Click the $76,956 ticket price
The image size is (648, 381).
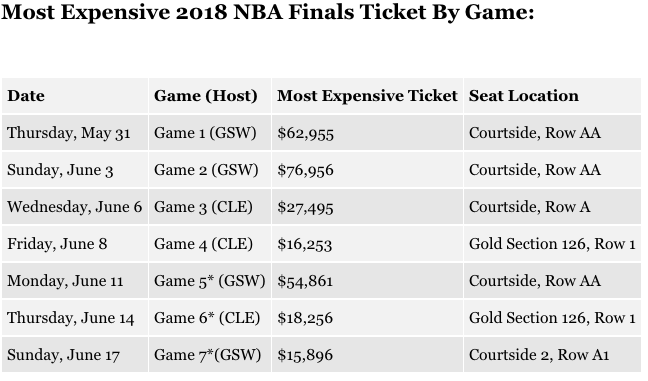click(x=305, y=170)
